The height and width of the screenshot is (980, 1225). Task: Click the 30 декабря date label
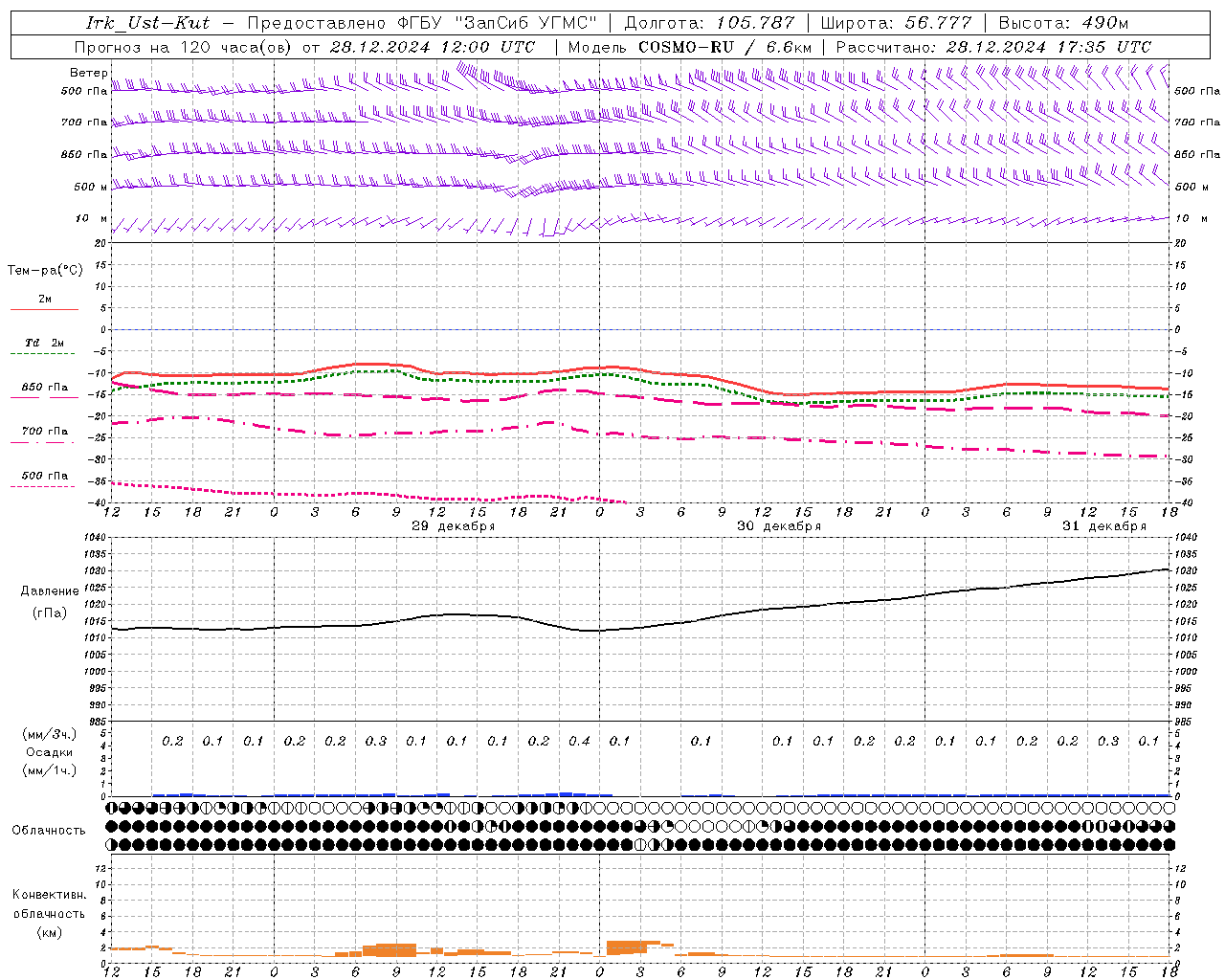(779, 526)
